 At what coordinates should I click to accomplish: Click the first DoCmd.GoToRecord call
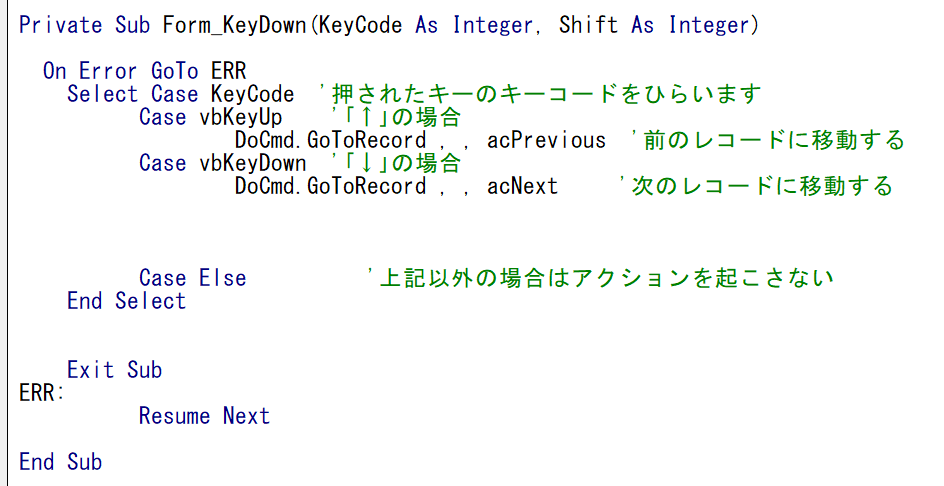point(331,140)
